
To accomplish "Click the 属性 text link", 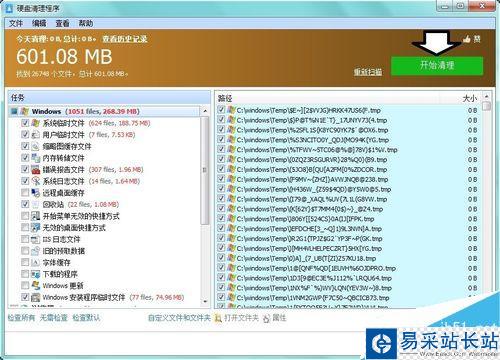I will [279, 318].
